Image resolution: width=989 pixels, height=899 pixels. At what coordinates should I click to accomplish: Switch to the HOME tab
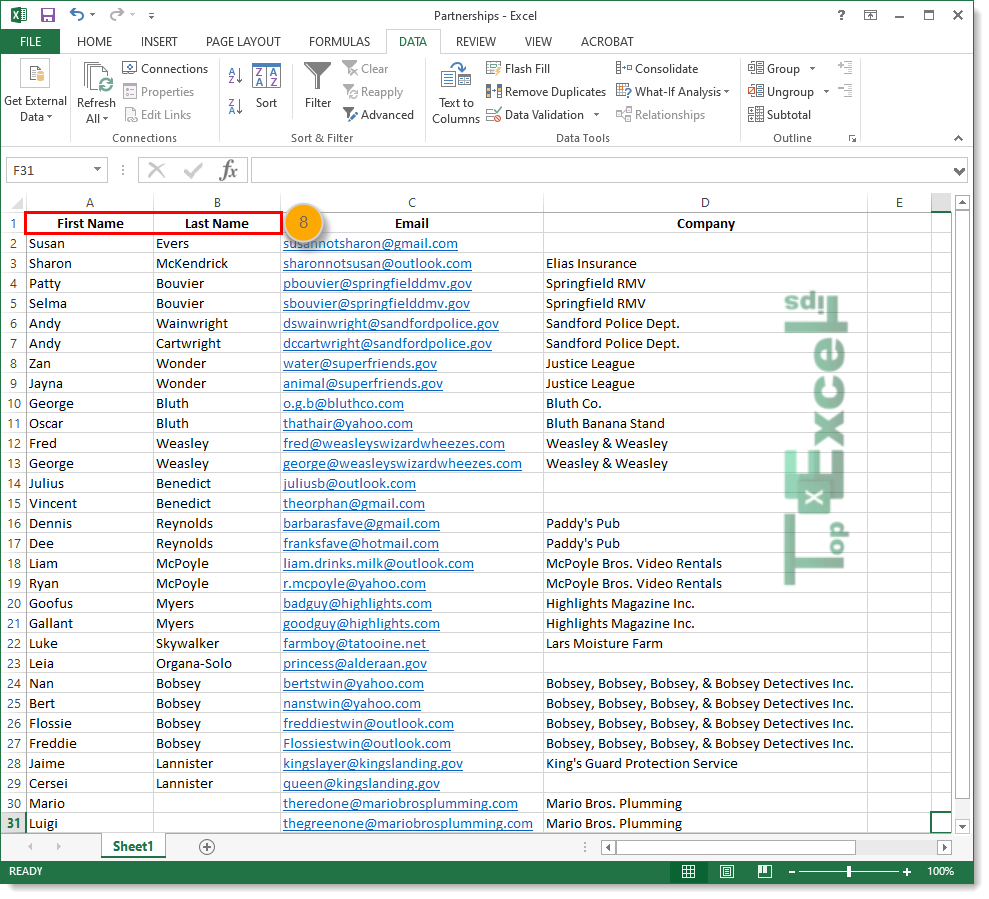click(95, 42)
